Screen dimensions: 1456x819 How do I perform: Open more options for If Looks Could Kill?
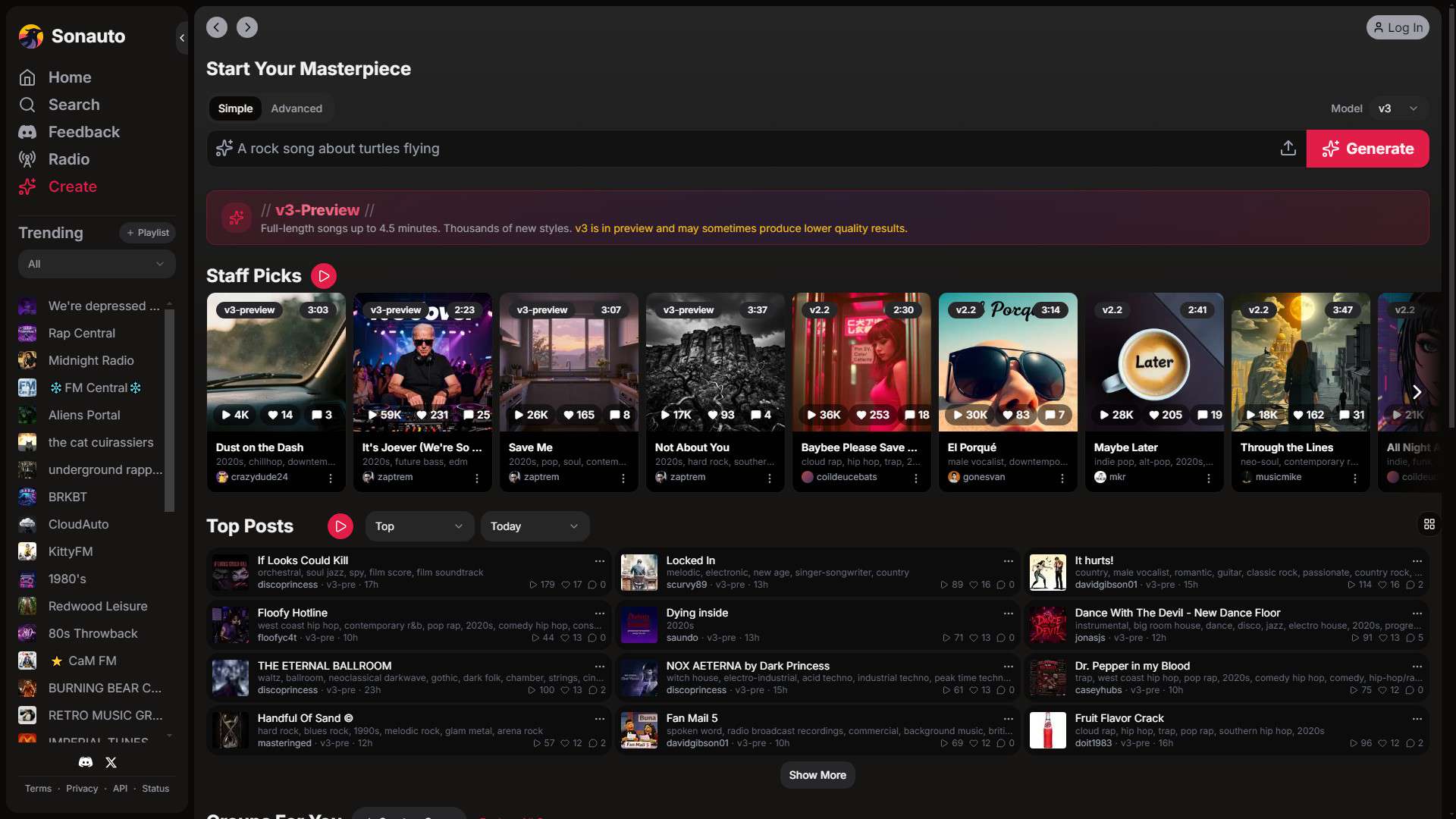[x=600, y=561]
